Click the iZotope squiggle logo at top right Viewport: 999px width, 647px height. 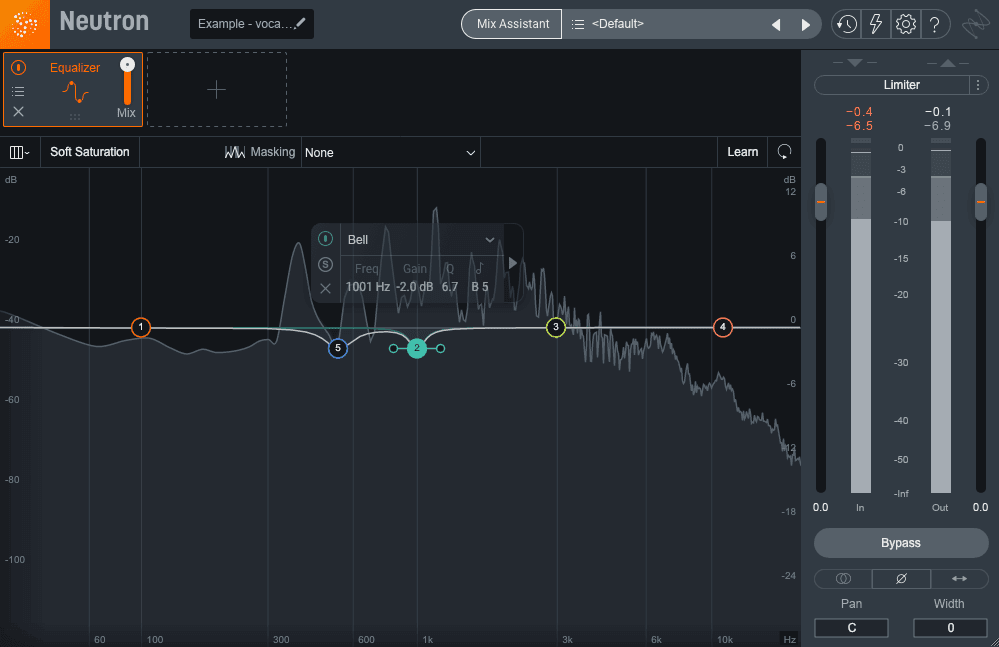tap(975, 24)
